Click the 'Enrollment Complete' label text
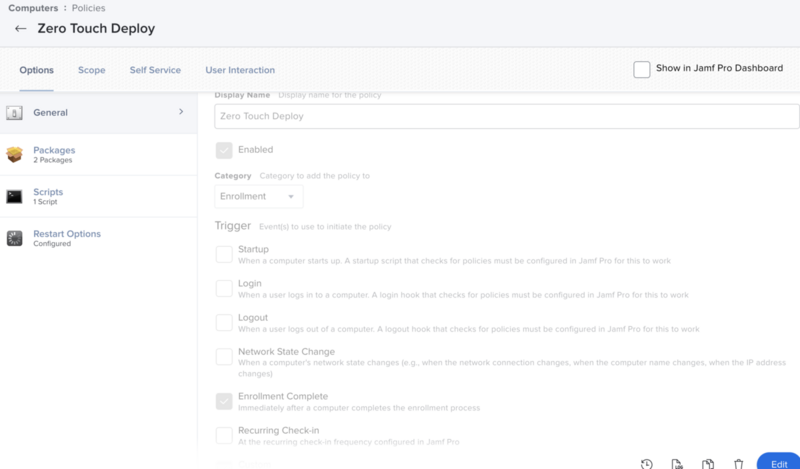Screen dimensions: 800x469 point(283,397)
